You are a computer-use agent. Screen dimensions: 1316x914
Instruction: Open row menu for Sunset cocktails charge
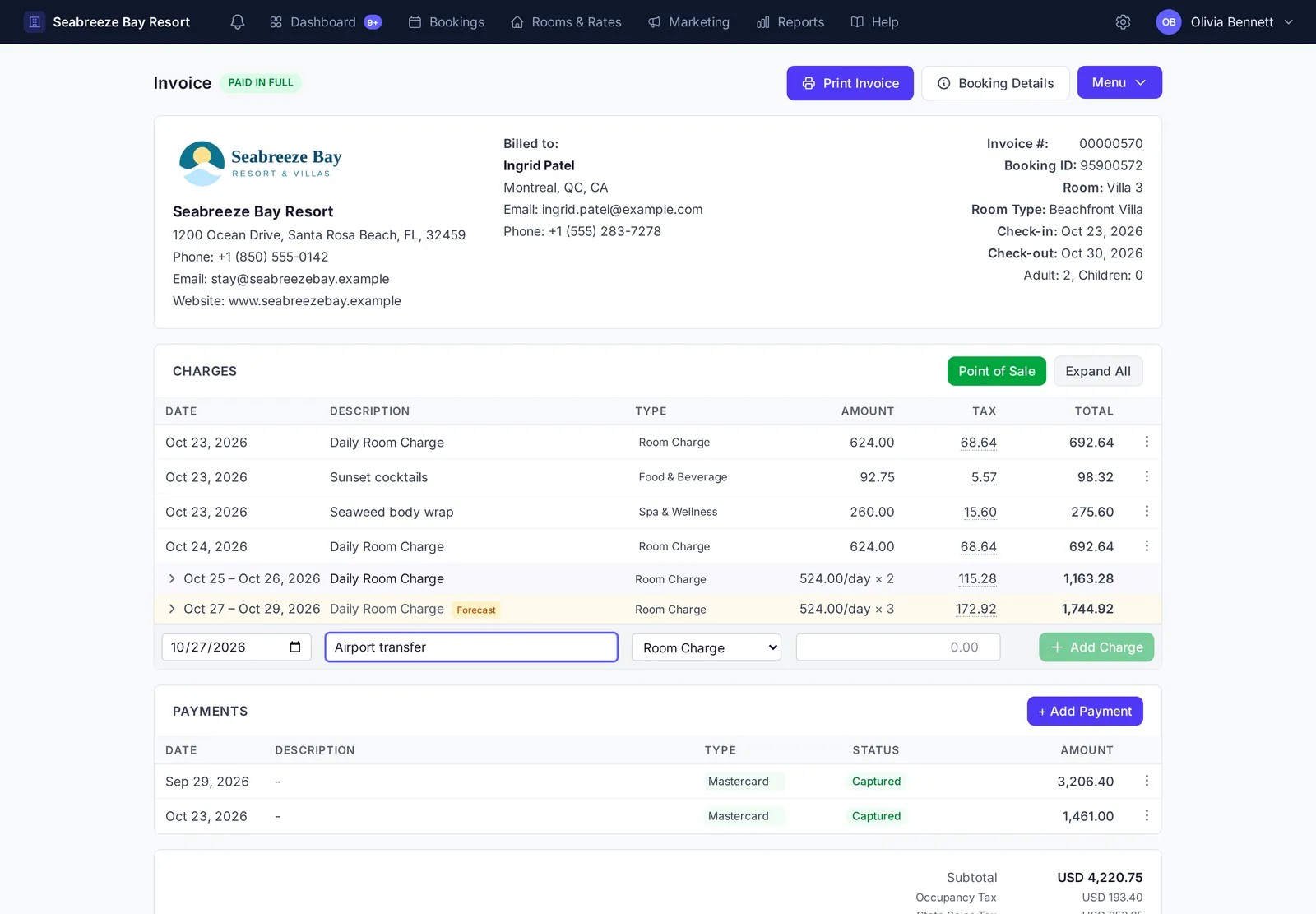click(1147, 476)
